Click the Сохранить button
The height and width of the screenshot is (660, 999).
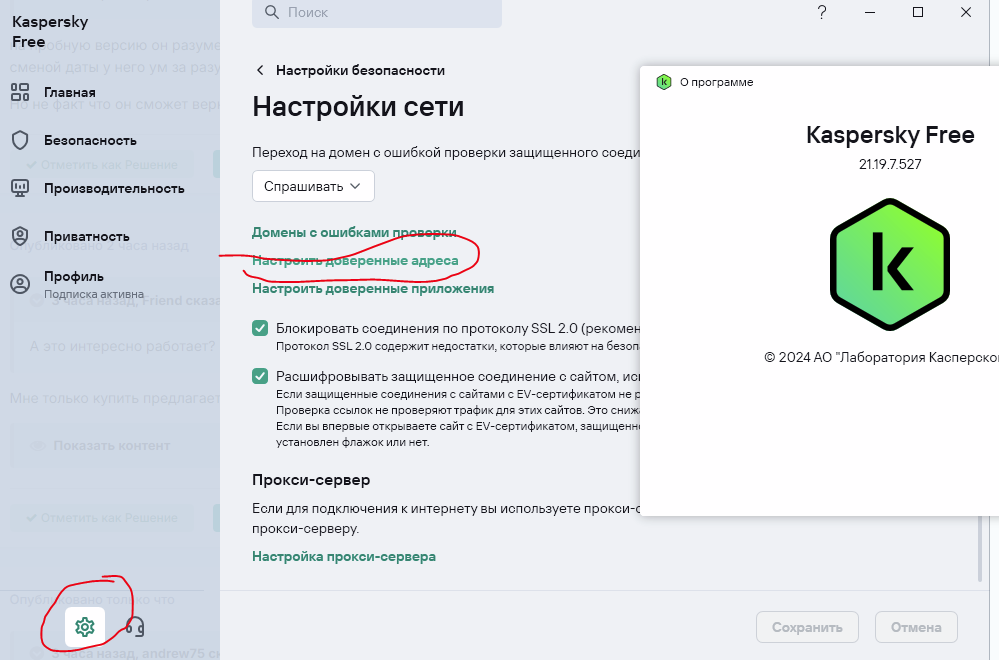[x=807, y=627]
